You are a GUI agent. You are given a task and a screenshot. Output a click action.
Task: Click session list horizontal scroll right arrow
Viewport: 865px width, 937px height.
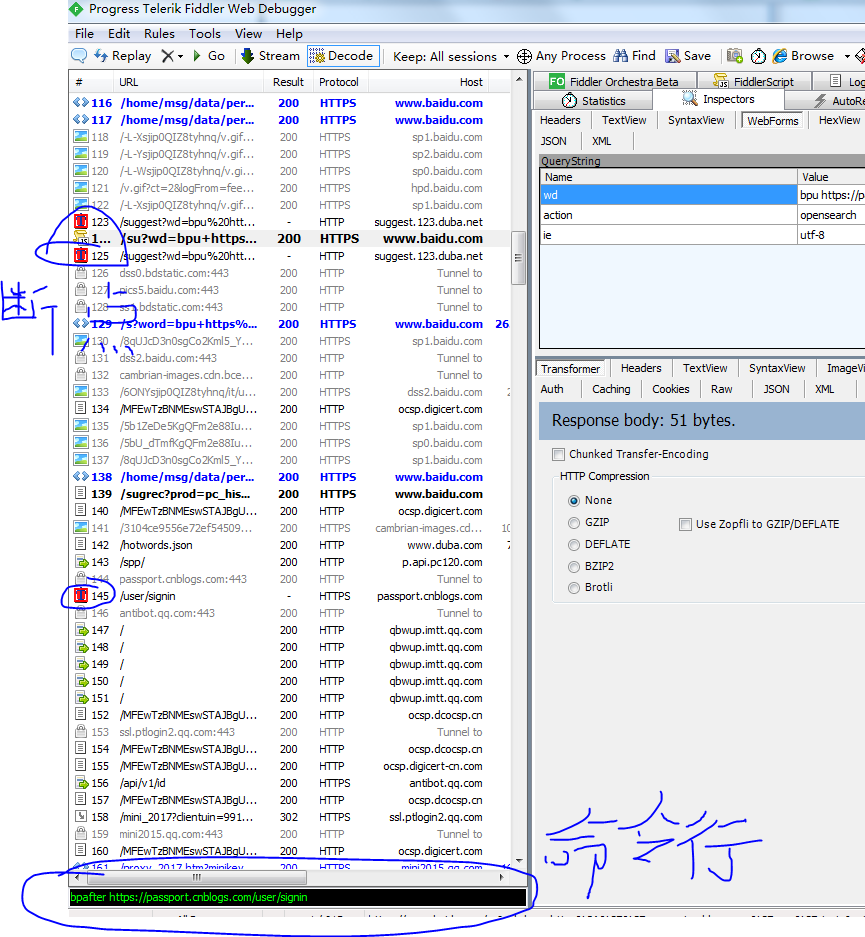coord(501,877)
